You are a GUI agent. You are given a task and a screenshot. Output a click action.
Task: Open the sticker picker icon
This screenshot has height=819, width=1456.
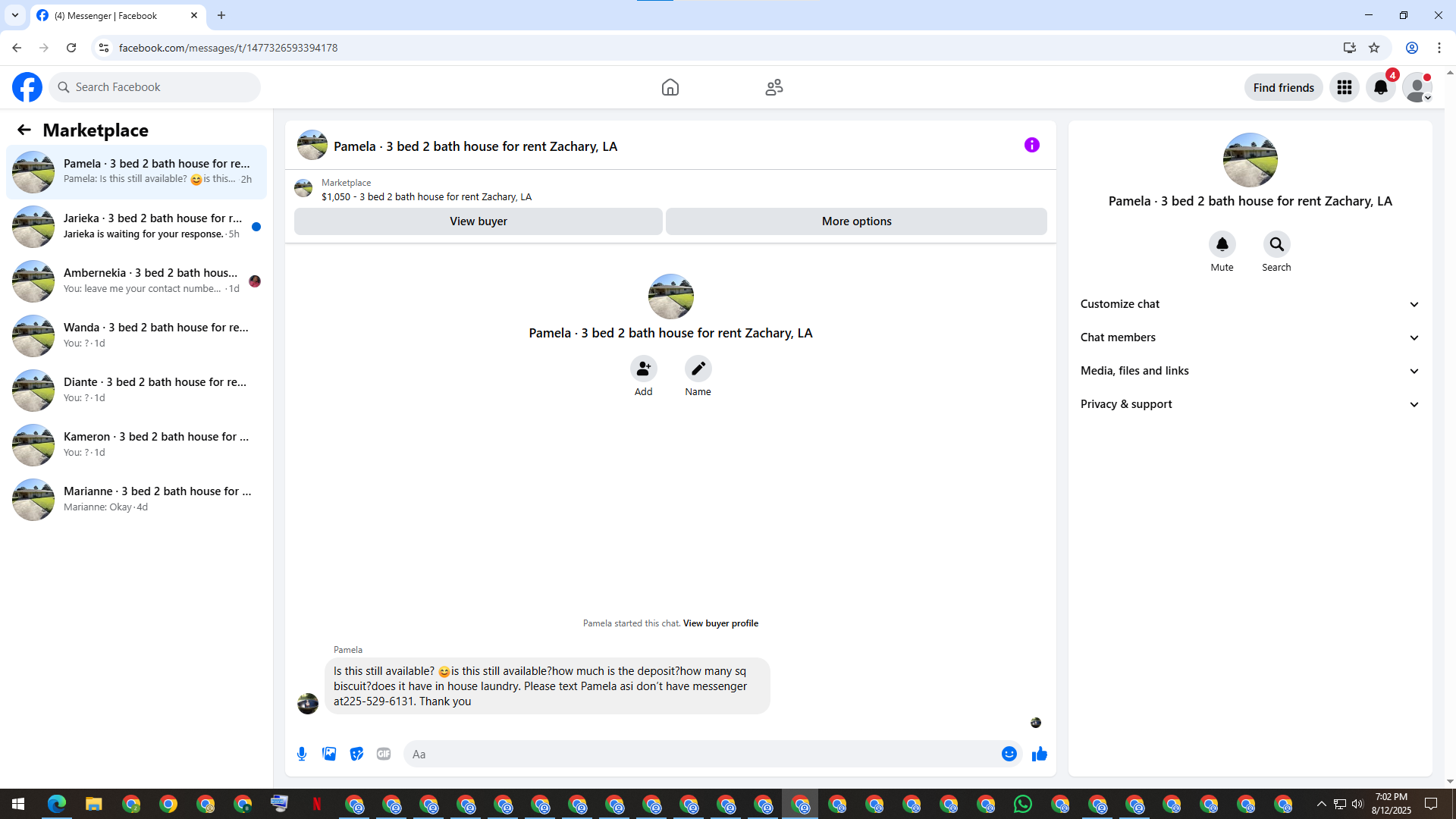(356, 754)
